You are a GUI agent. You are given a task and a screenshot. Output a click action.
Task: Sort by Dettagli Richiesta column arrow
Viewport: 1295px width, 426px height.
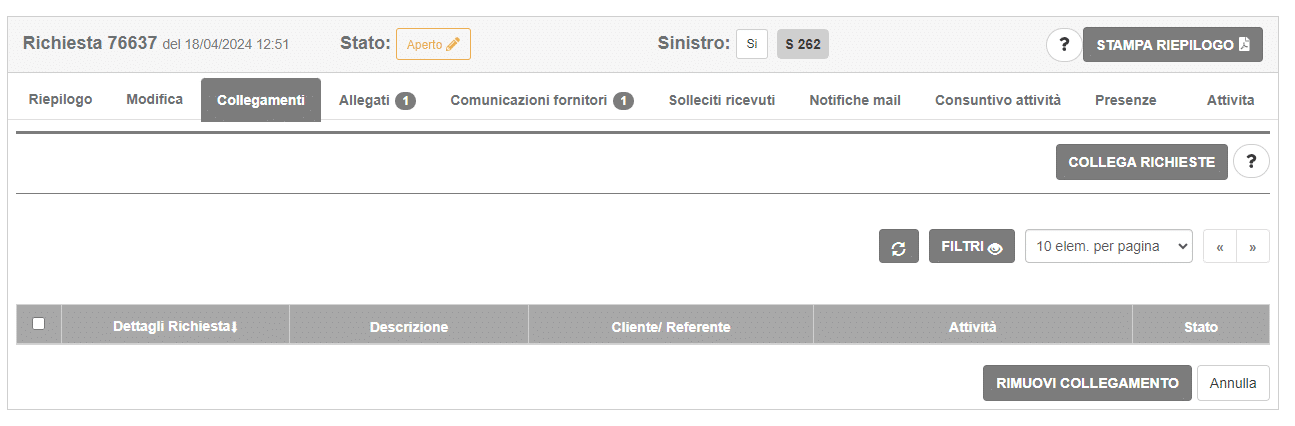[234, 327]
